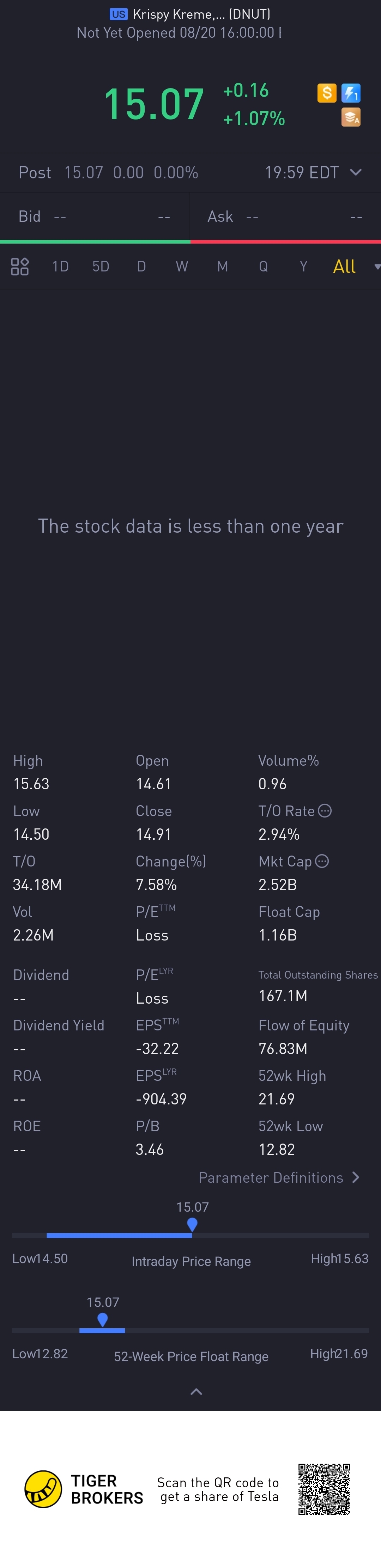Expand the Post market session dropdown
This screenshot has width=381, height=1568.
tap(356, 172)
